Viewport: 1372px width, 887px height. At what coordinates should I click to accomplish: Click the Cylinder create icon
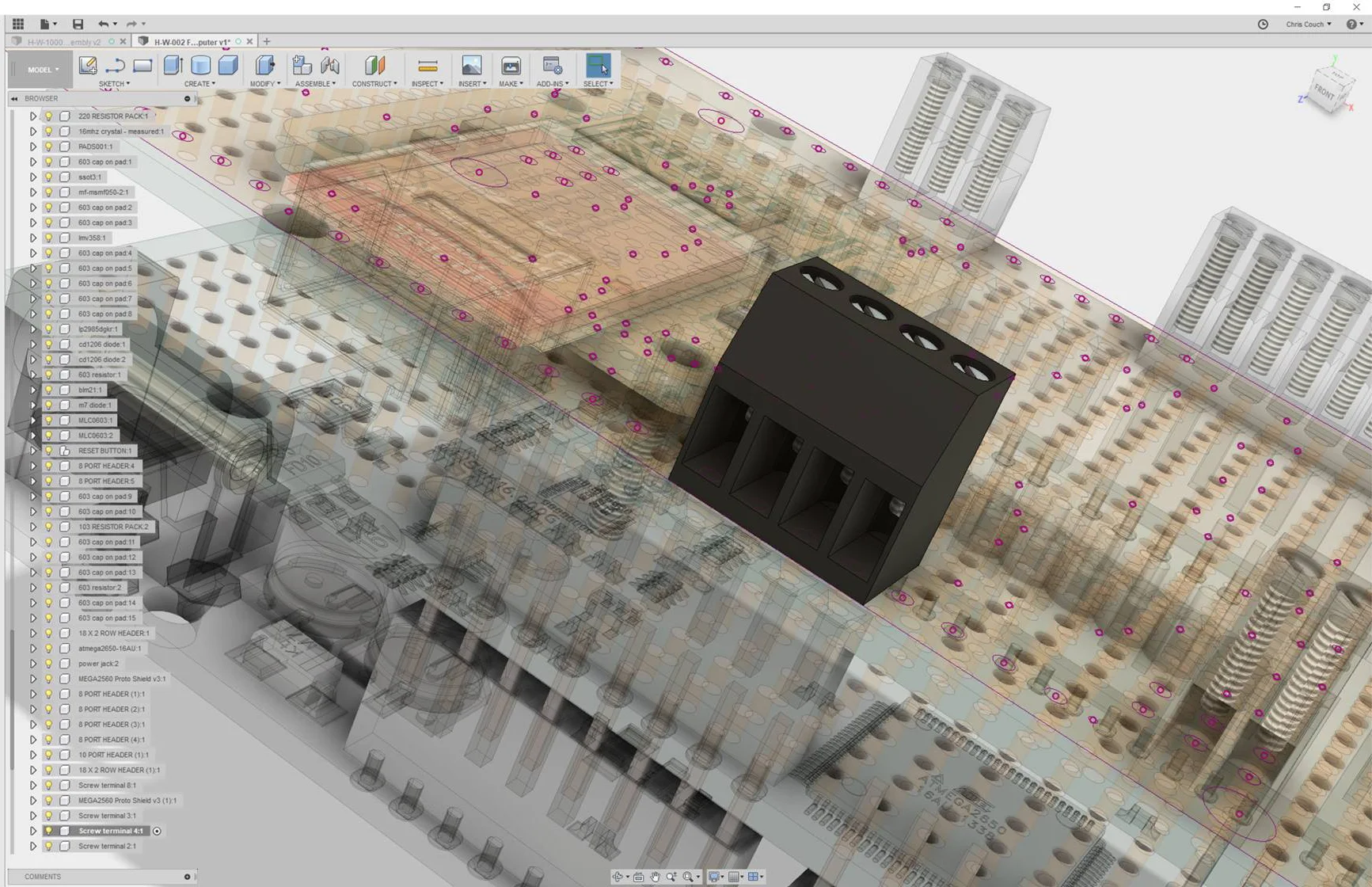[x=200, y=65]
